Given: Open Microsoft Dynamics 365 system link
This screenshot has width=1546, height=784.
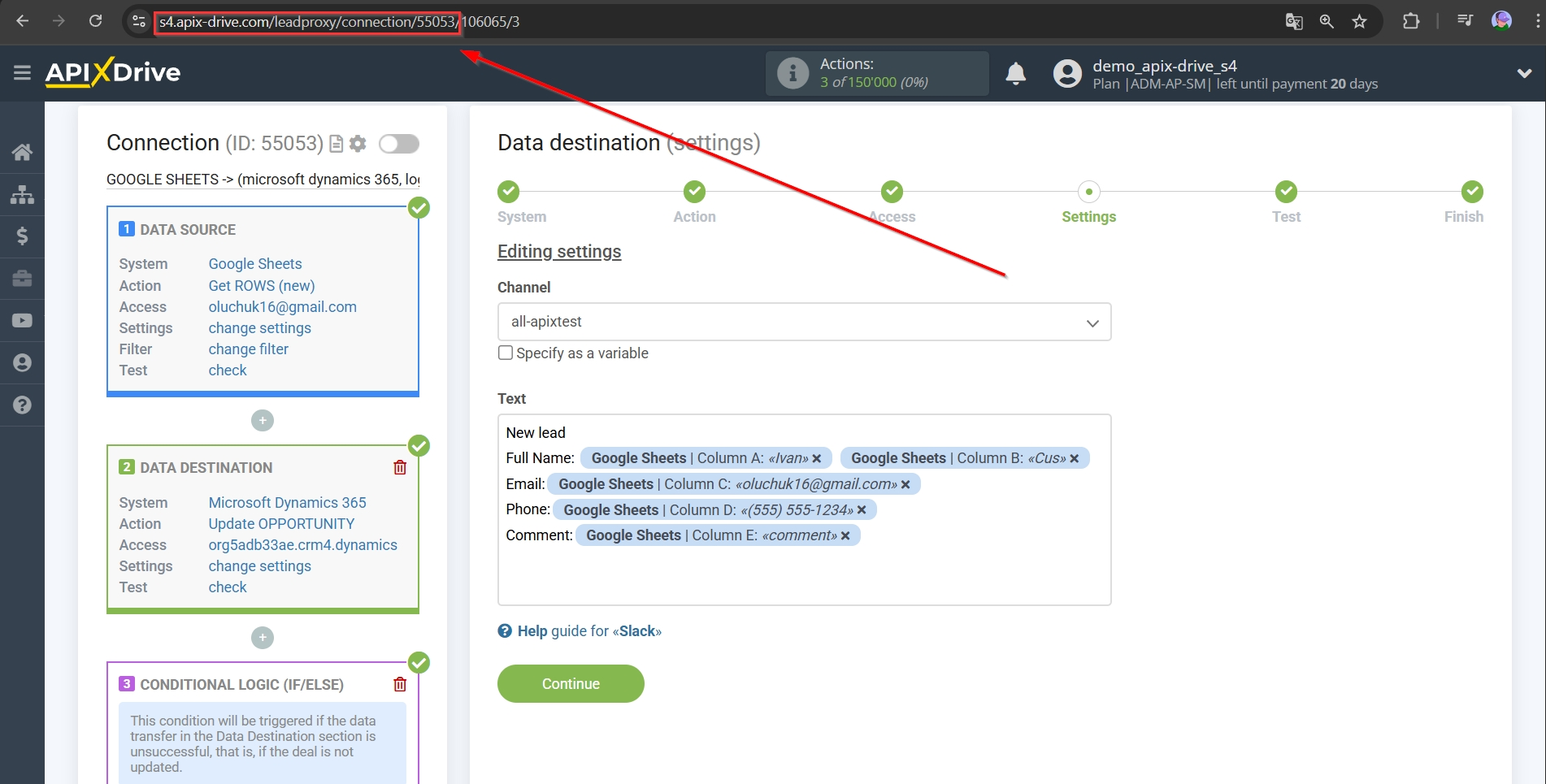Looking at the screenshot, I should coord(288,503).
